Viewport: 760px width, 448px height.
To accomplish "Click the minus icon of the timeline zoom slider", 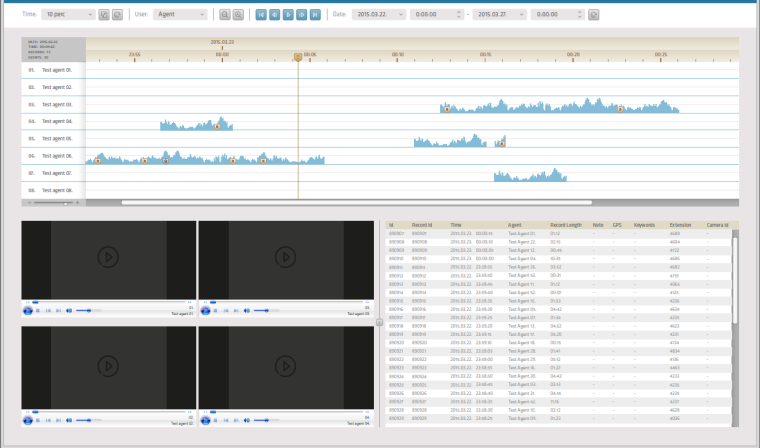I will tap(30, 203).
